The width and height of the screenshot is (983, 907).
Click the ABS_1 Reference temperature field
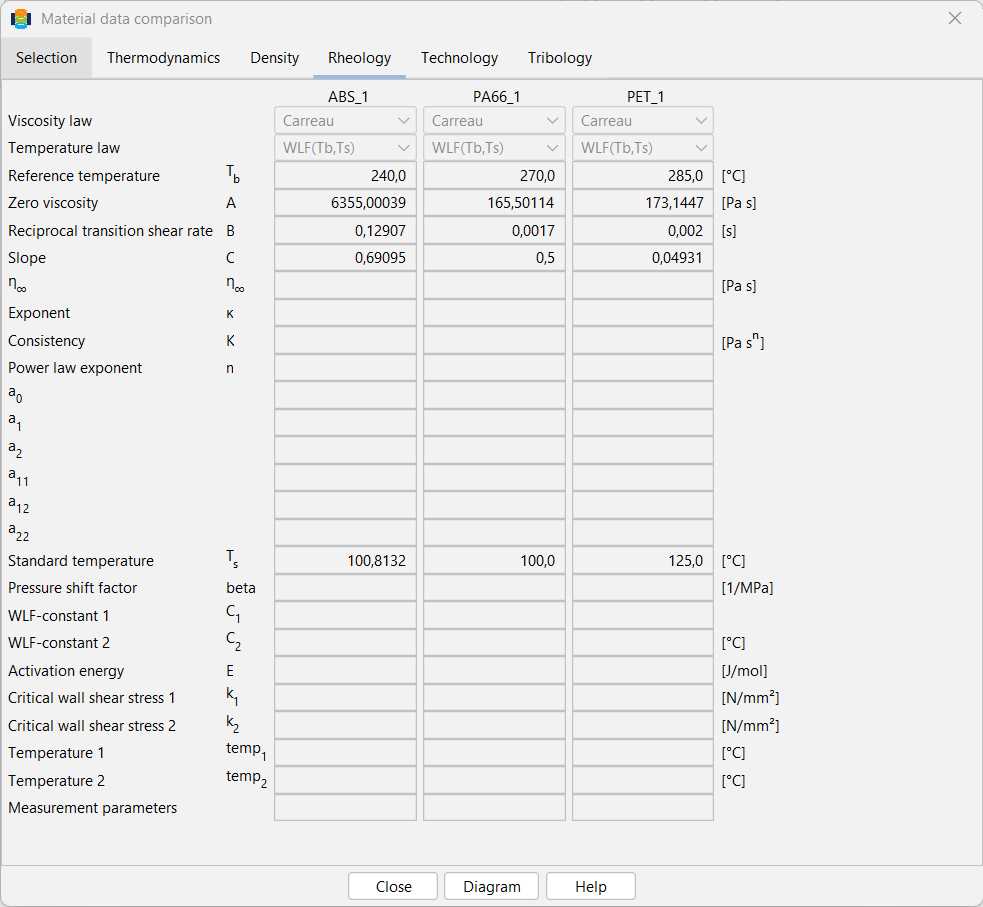click(x=345, y=176)
